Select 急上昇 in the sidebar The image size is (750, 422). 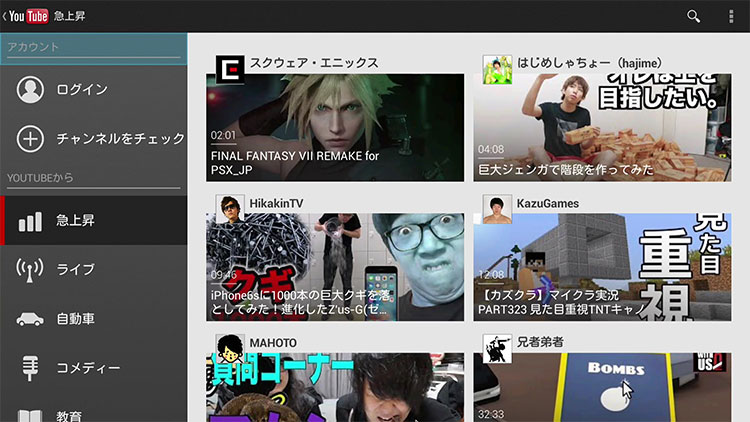tap(94, 220)
